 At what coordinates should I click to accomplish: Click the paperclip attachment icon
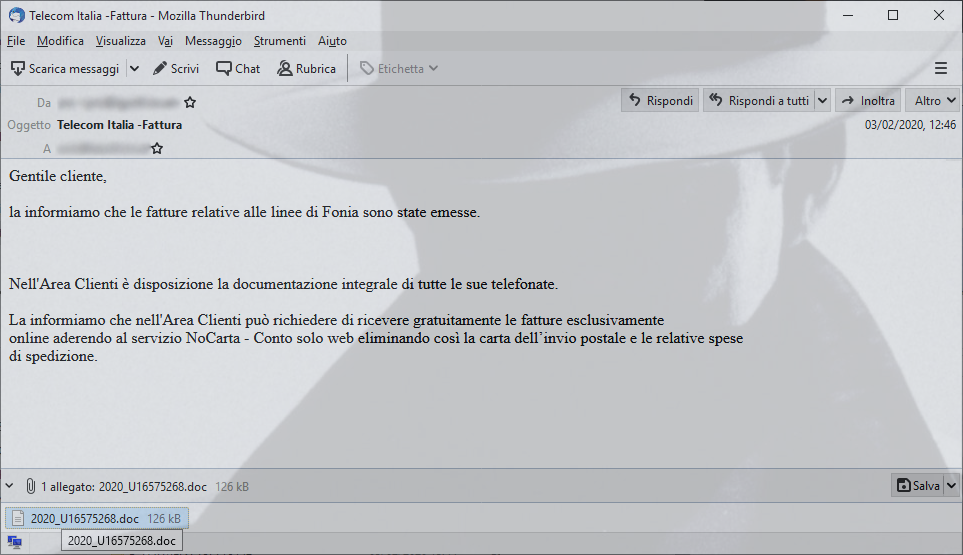click(30, 486)
